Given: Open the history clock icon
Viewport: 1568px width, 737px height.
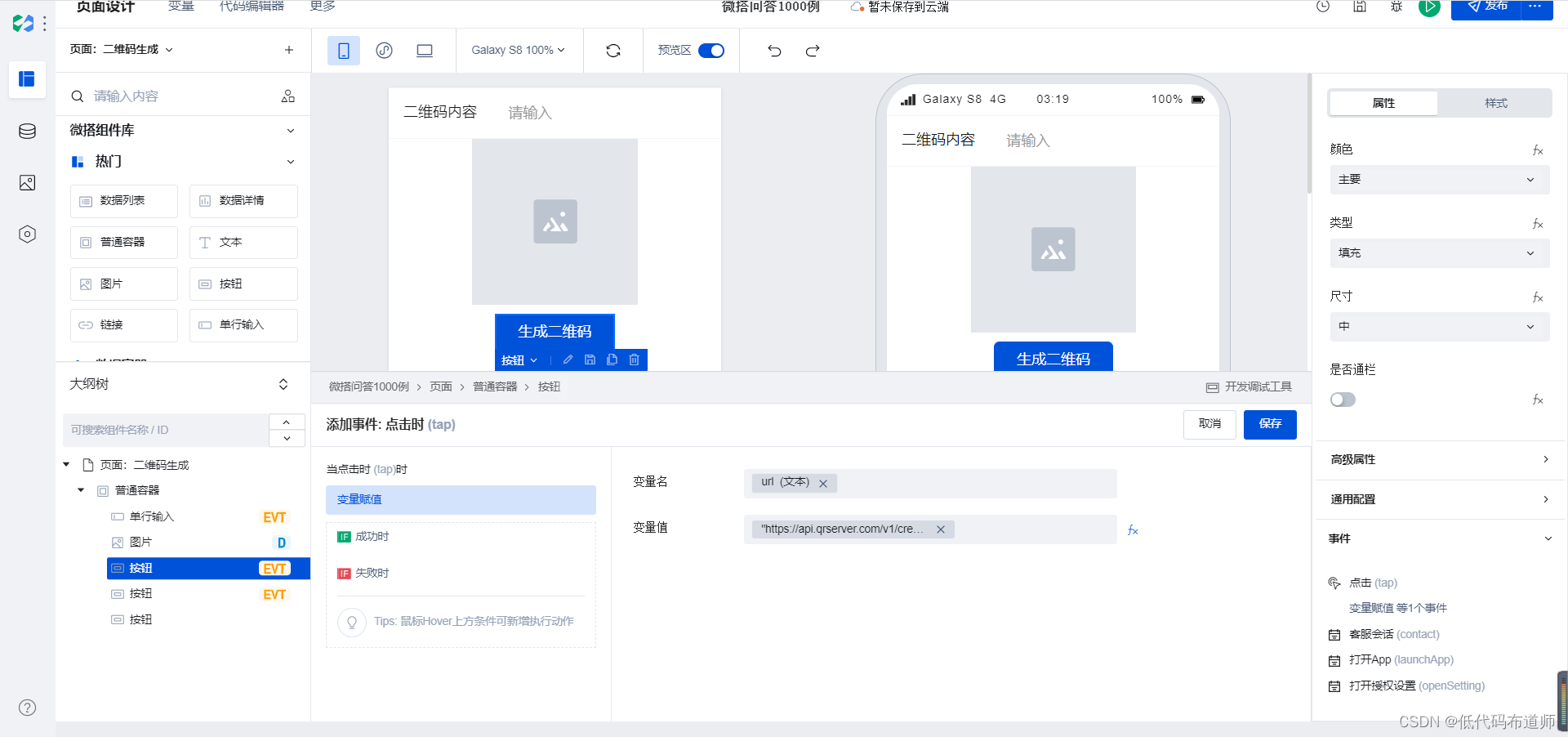Looking at the screenshot, I should click(1323, 7).
